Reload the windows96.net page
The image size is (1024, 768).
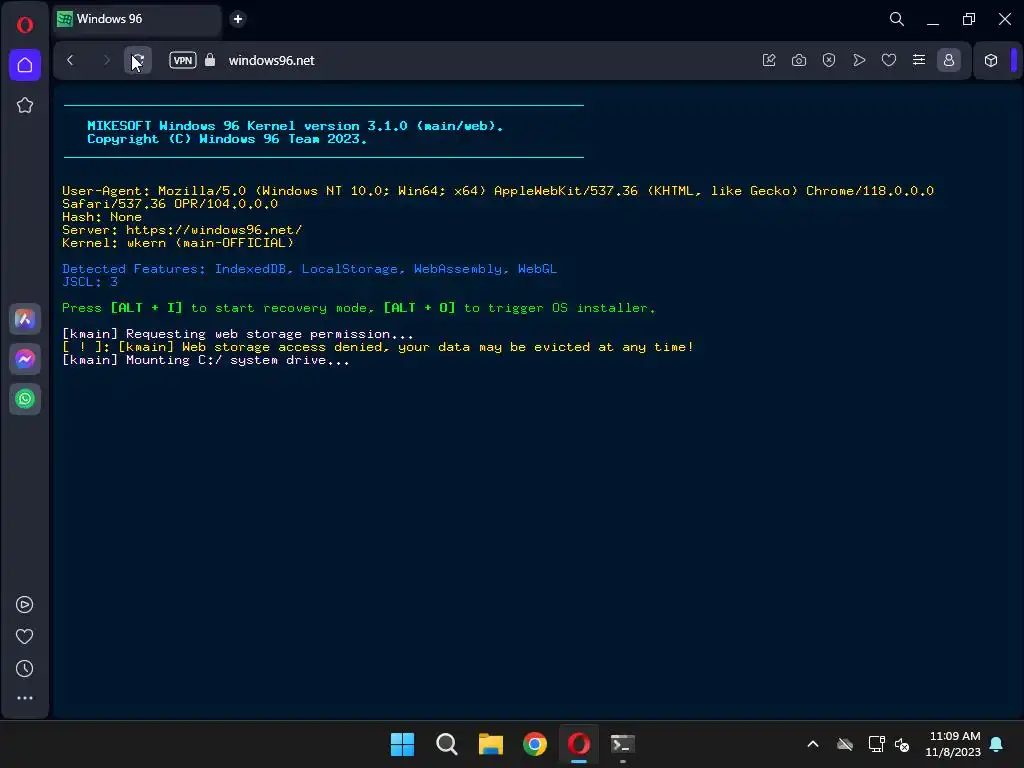(x=138, y=60)
